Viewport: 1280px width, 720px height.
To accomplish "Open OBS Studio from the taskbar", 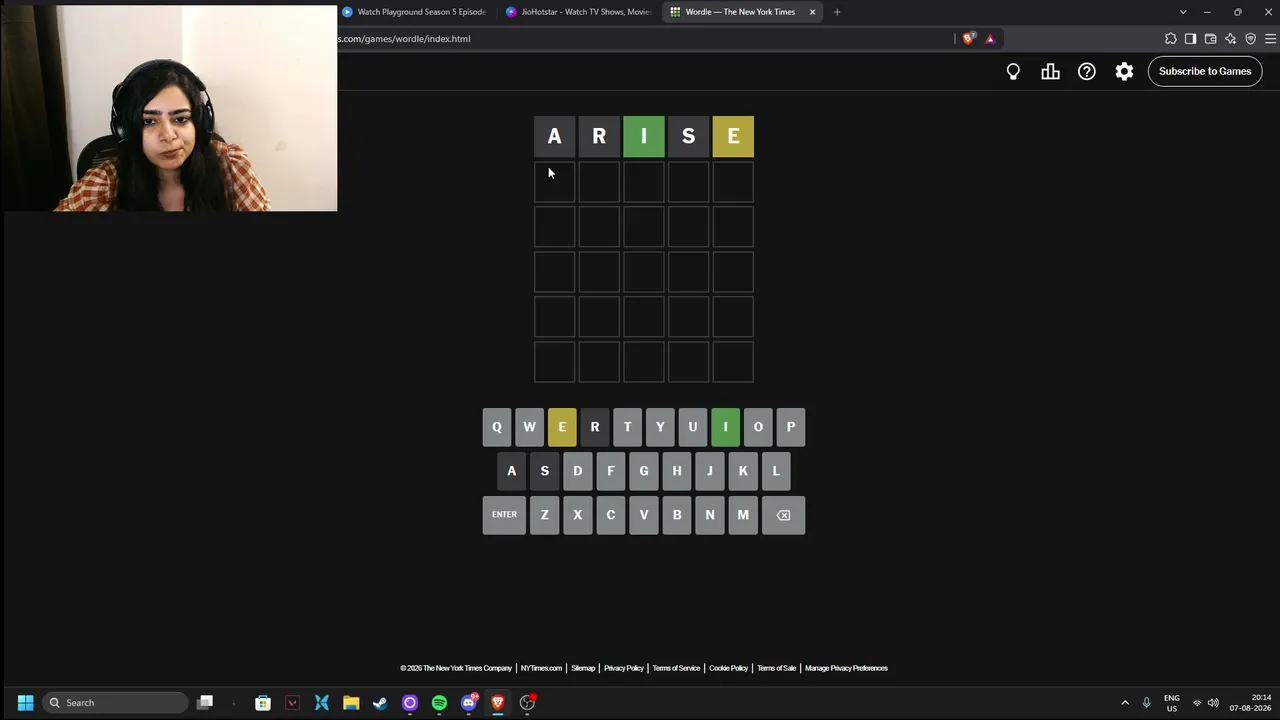I will [x=527, y=703].
